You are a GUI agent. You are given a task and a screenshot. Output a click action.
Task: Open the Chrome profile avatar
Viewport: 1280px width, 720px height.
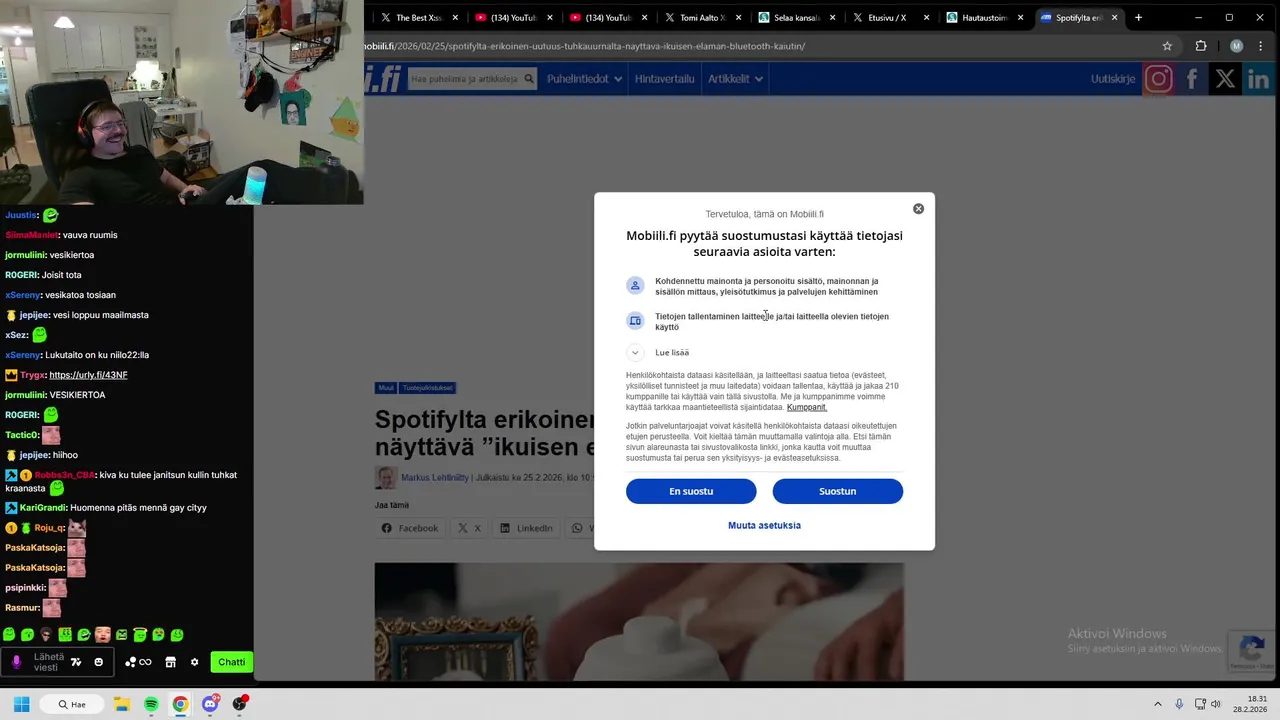point(1236,46)
